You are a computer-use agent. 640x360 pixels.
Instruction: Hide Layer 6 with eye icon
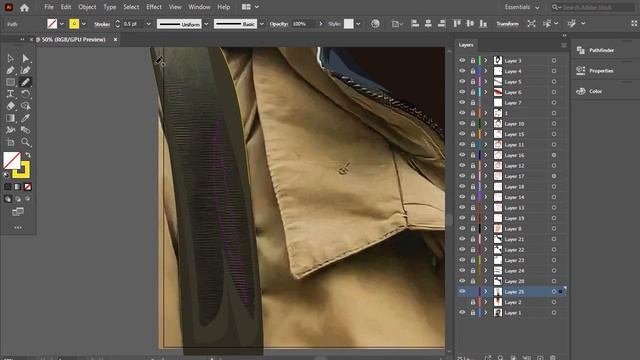(x=462, y=92)
